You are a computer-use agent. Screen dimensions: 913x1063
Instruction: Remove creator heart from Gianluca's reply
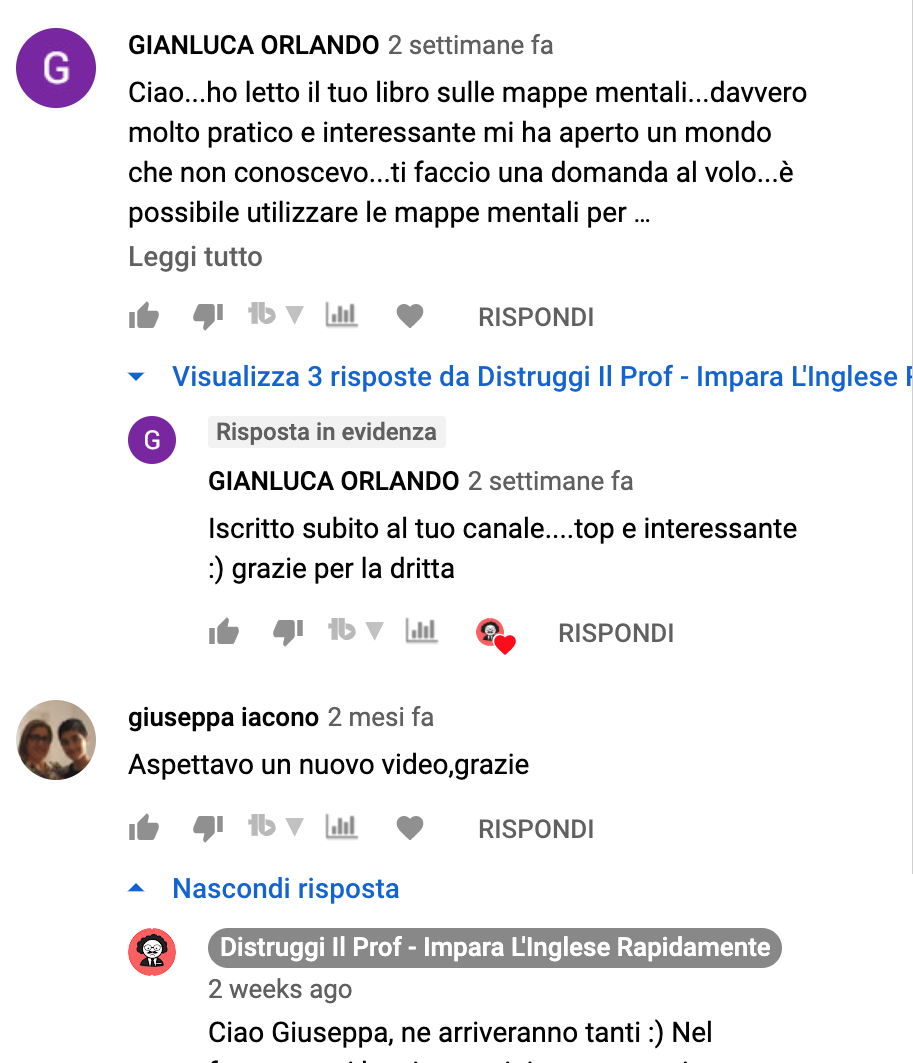495,636
